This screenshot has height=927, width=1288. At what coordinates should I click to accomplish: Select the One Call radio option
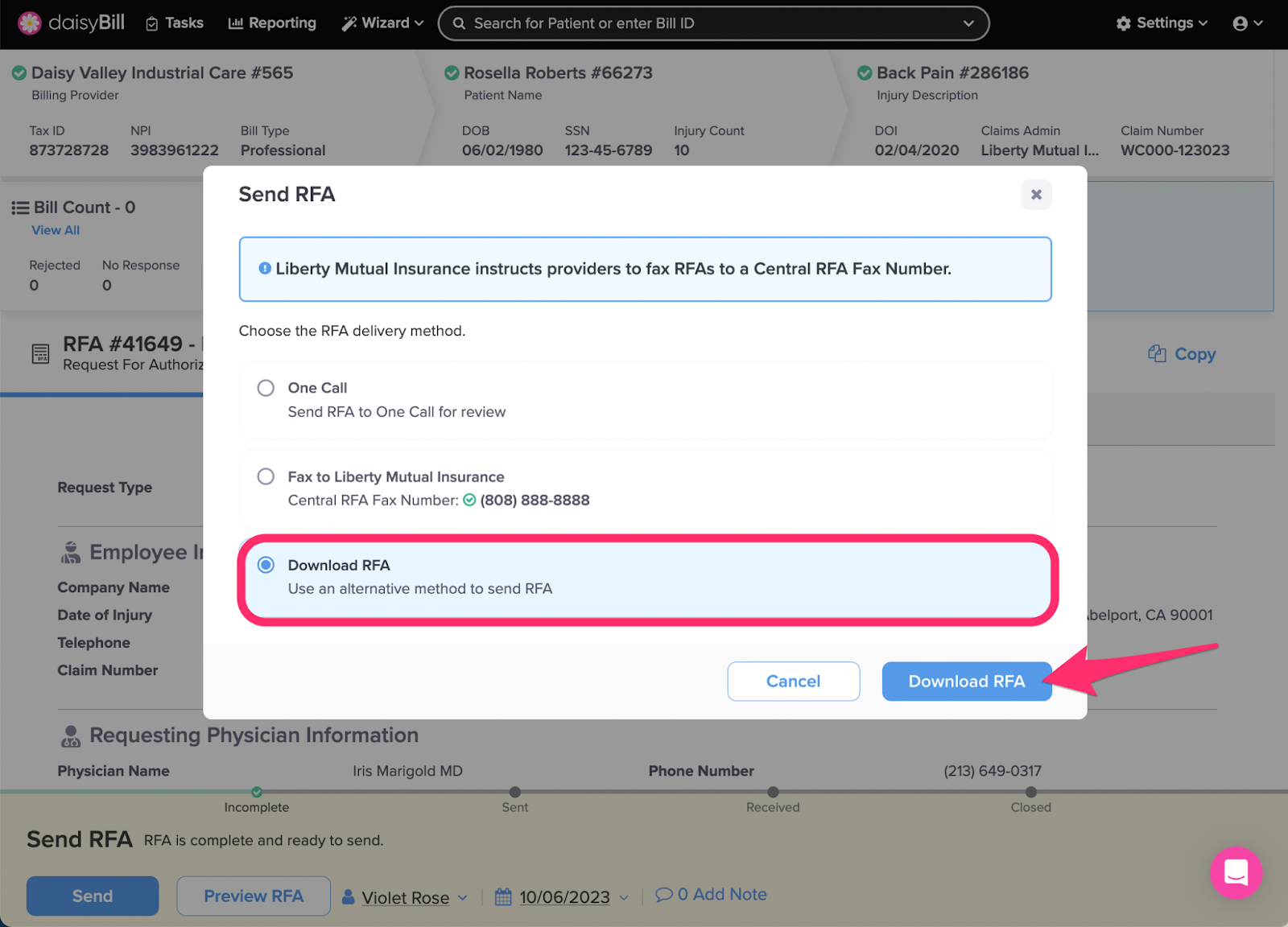pos(266,388)
